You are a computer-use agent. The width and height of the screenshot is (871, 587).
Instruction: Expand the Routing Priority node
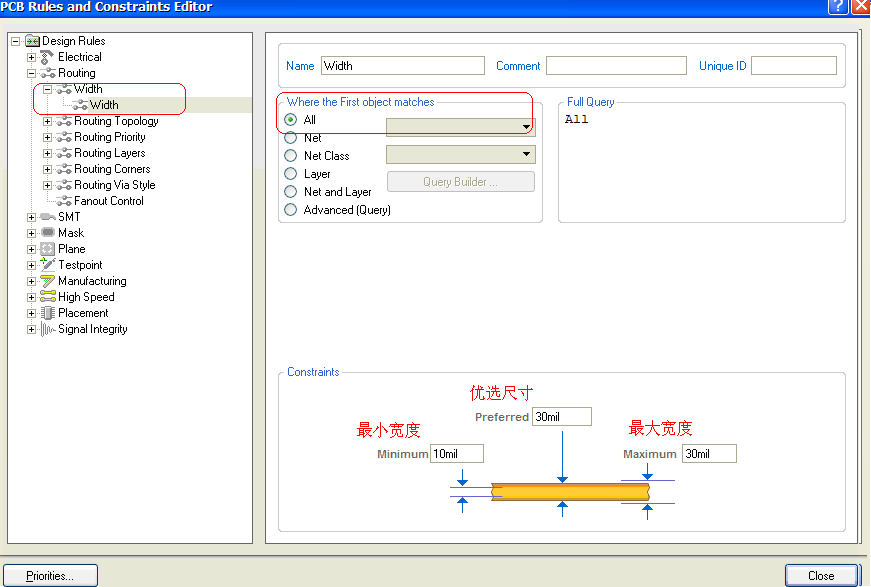coord(48,137)
